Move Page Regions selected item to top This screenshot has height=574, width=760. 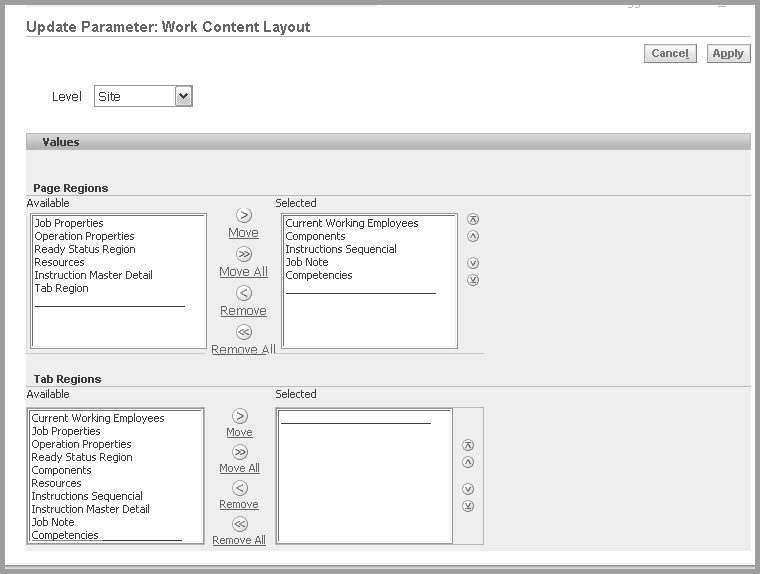pyautogui.click(x=473, y=219)
